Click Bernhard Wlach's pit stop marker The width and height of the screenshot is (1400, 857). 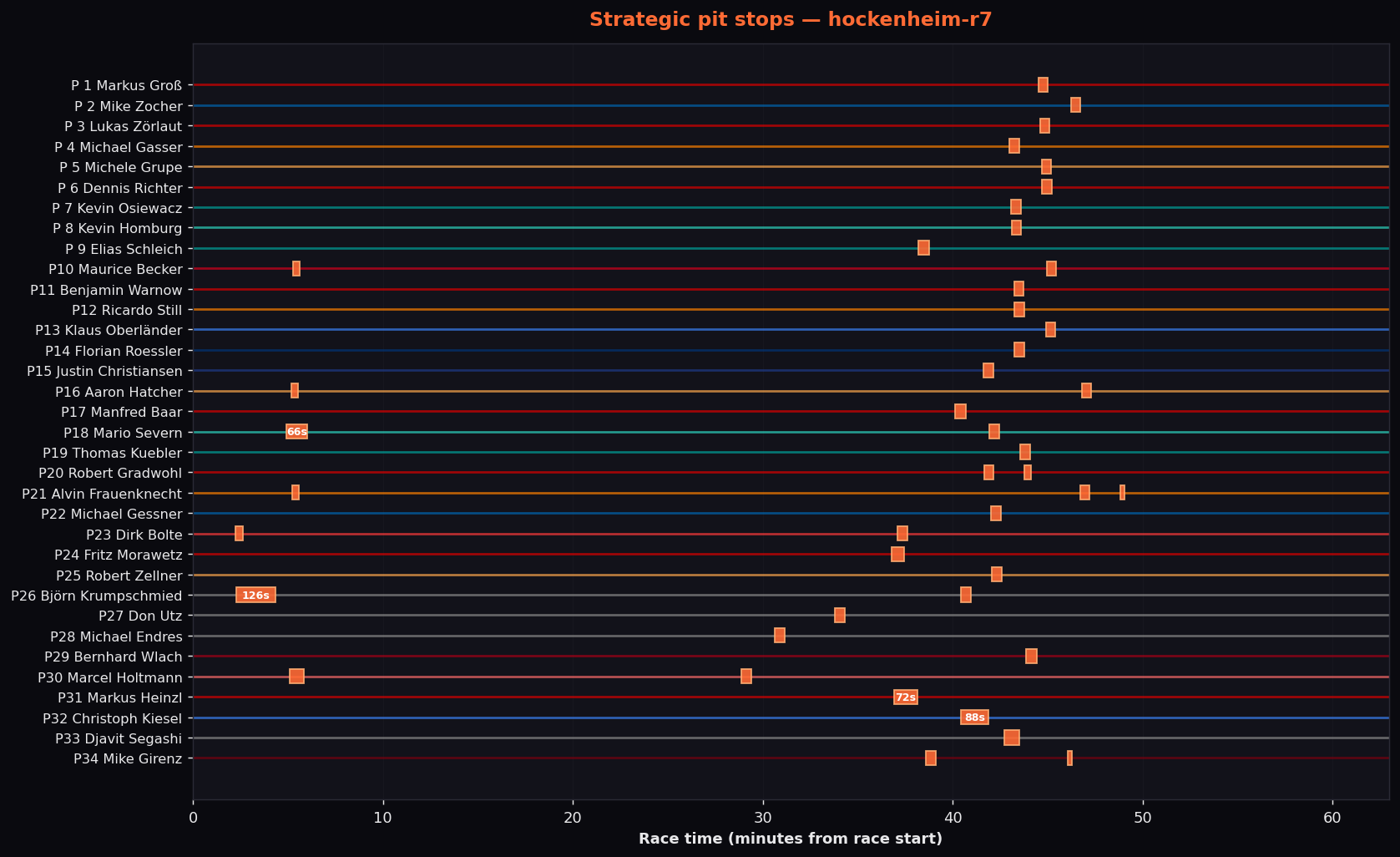[1031, 657]
